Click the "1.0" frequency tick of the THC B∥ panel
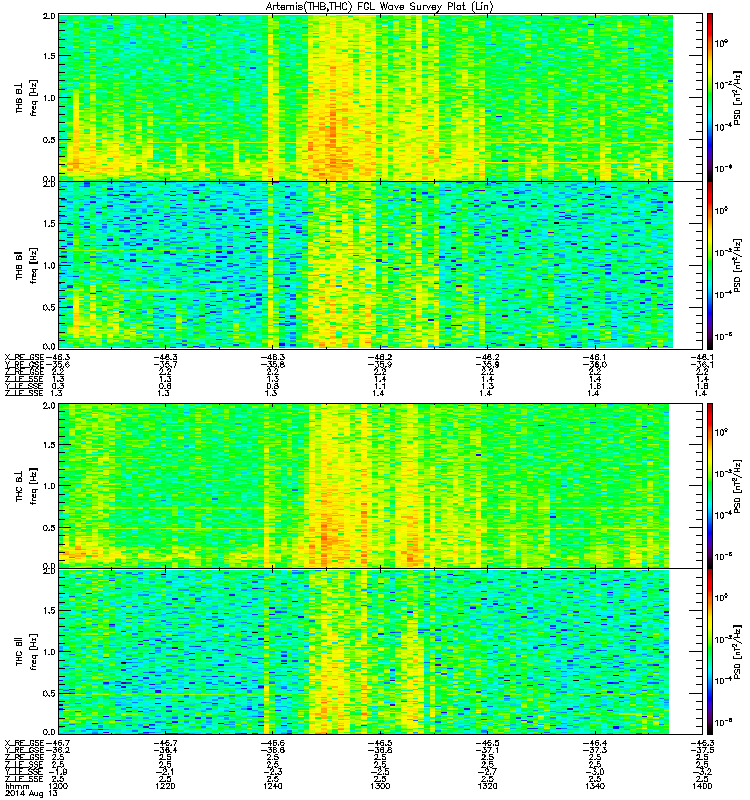Image resolution: width=750 pixels, height=800 pixels. (49, 652)
